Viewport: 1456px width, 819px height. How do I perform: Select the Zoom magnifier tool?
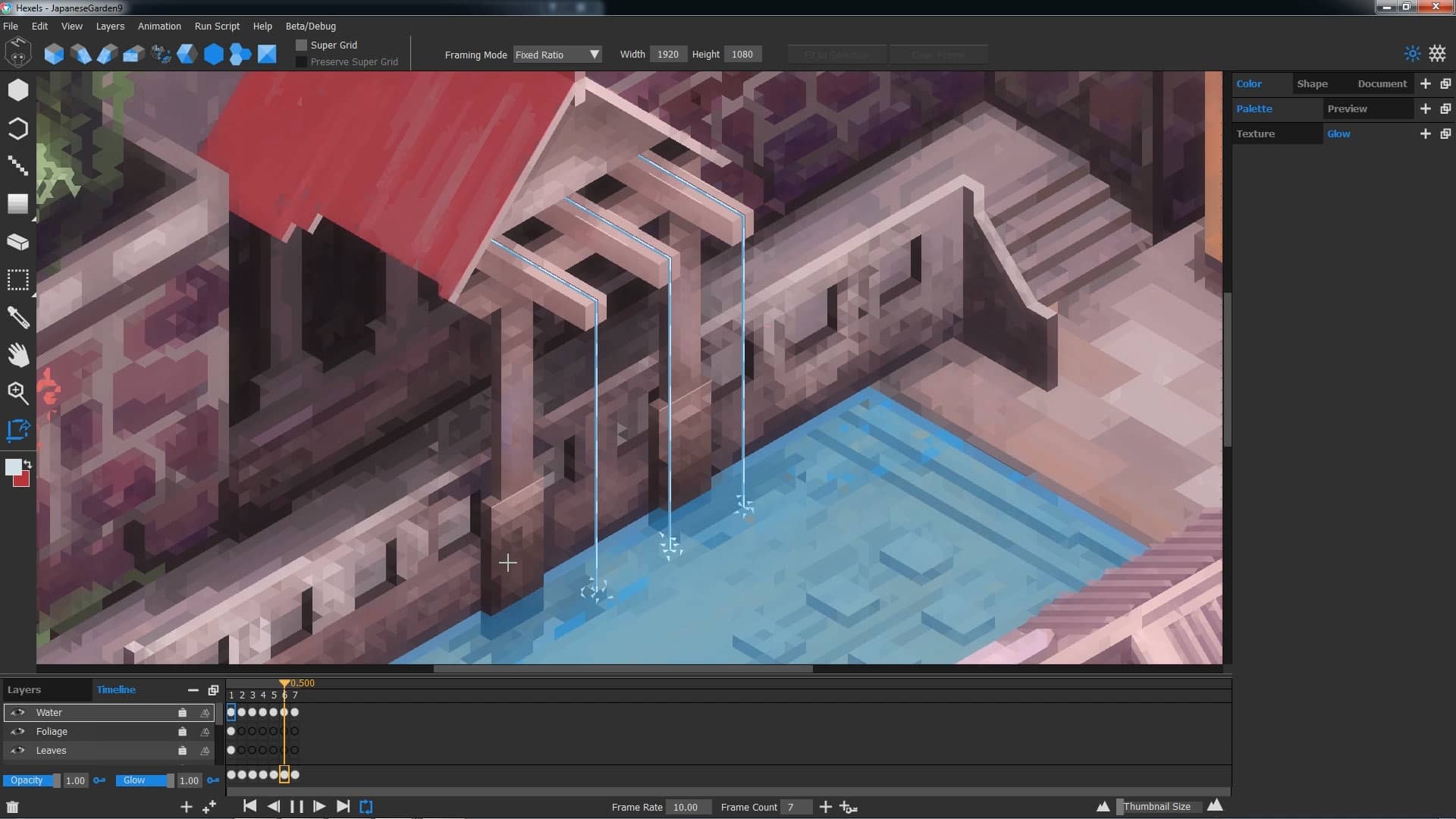[x=18, y=393]
